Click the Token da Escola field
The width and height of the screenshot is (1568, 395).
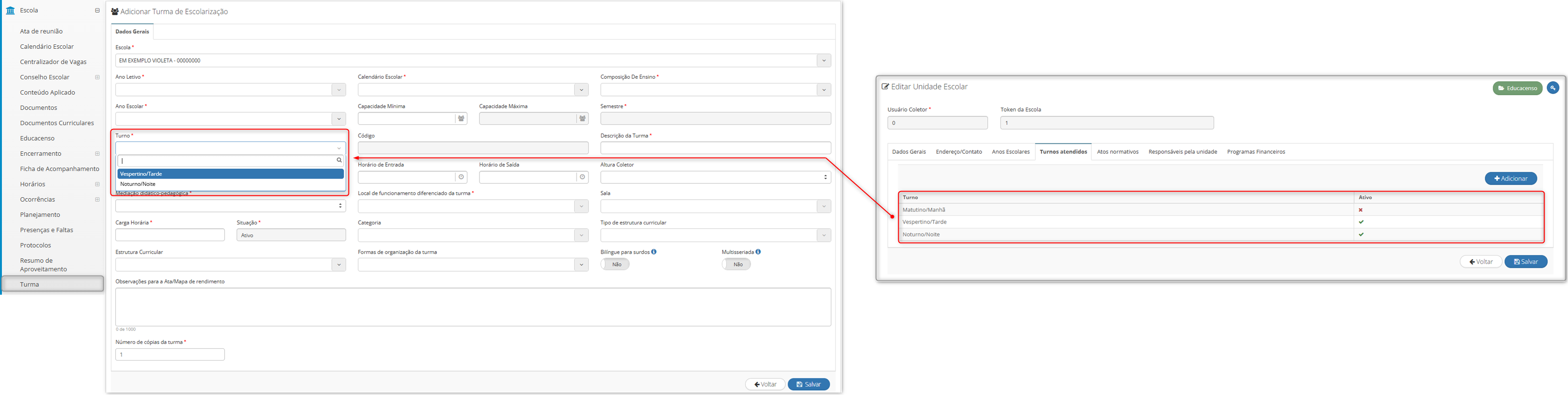click(1107, 122)
